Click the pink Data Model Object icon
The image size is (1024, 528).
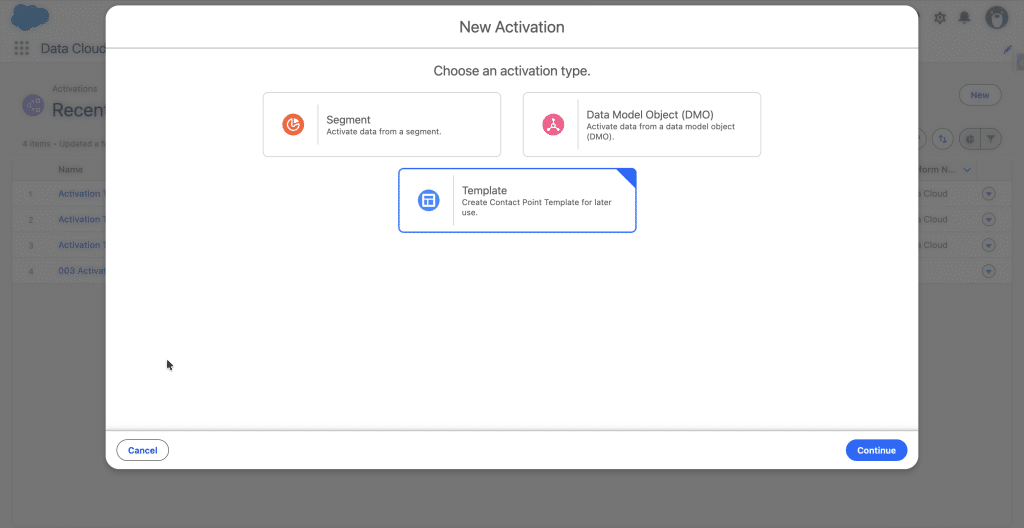click(x=553, y=125)
